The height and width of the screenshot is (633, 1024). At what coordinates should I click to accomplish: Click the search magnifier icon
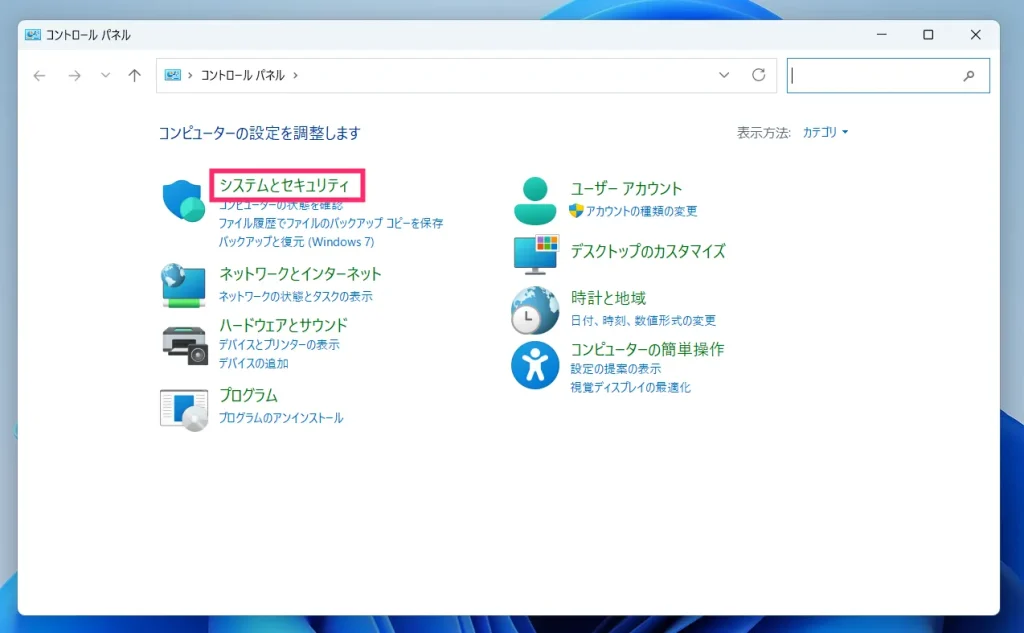coord(969,76)
